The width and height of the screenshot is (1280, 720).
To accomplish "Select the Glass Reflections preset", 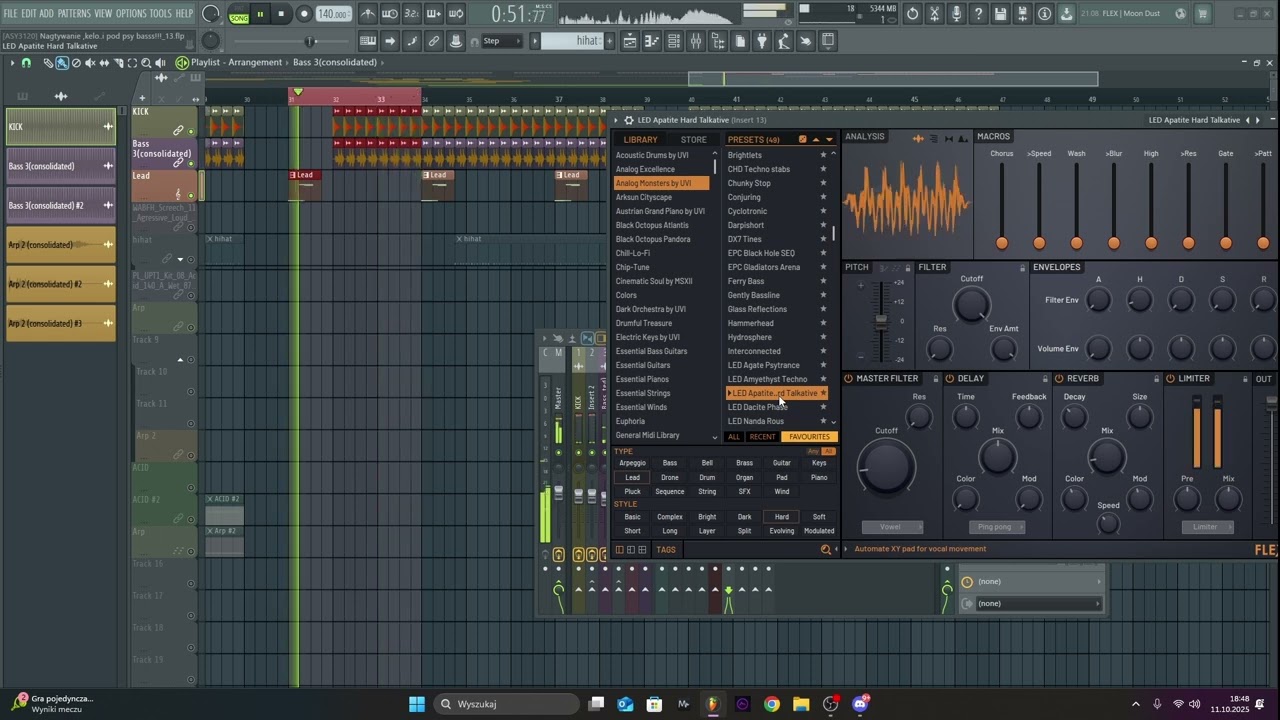I will pyautogui.click(x=757, y=309).
